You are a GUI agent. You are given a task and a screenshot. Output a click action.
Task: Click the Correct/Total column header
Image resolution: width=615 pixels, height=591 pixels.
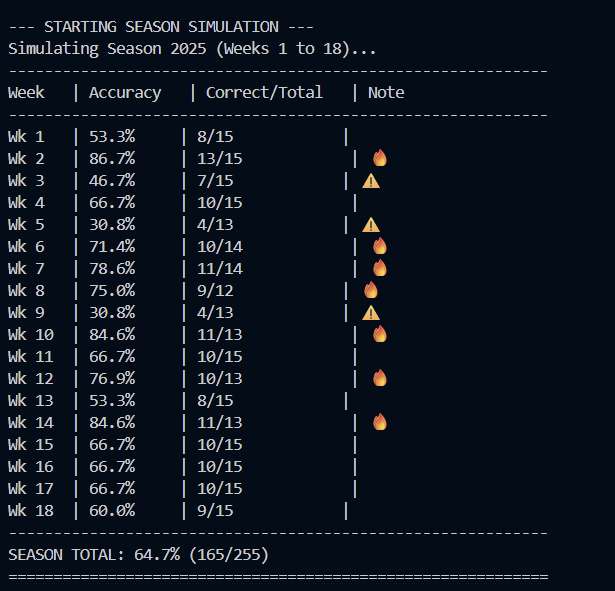pos(264,93)
